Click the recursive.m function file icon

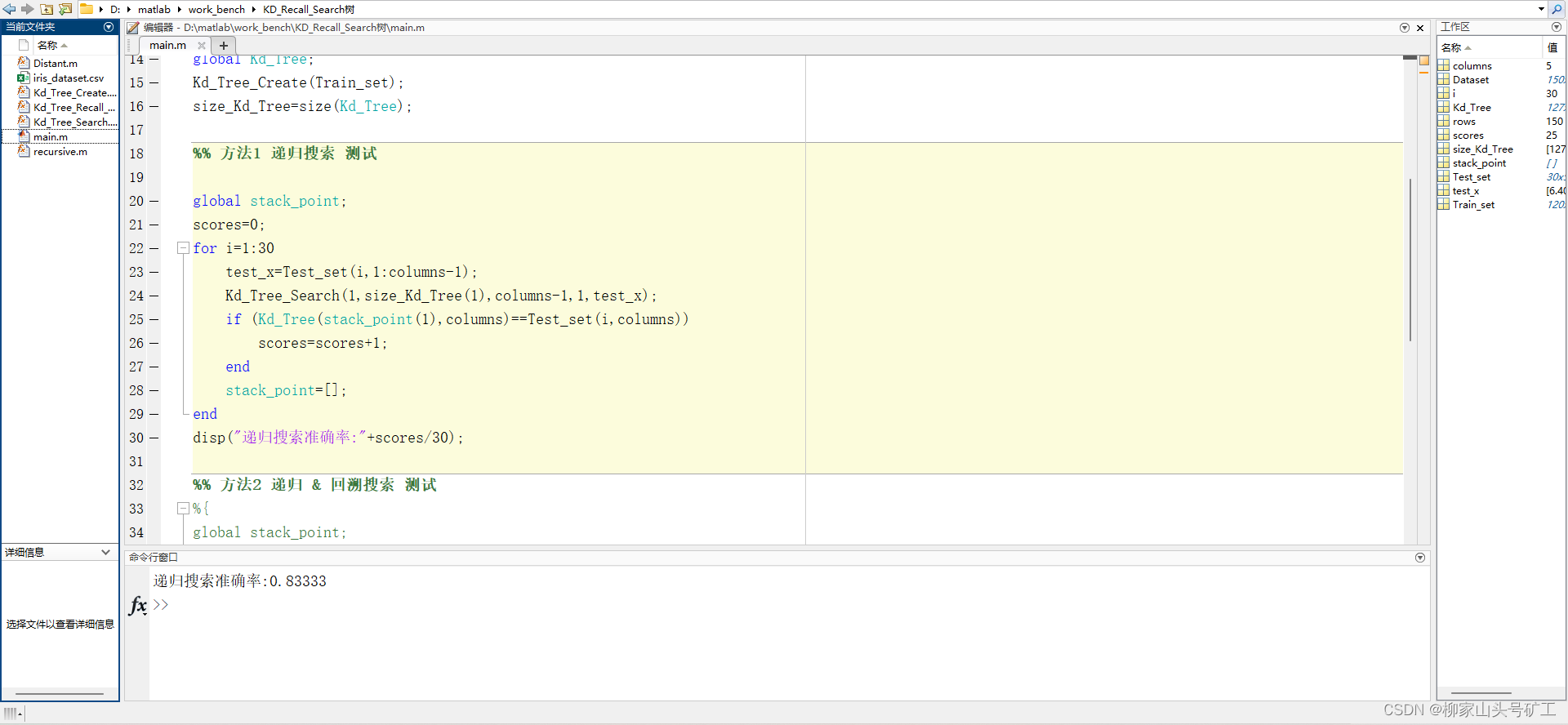click(x=24, y=151)
